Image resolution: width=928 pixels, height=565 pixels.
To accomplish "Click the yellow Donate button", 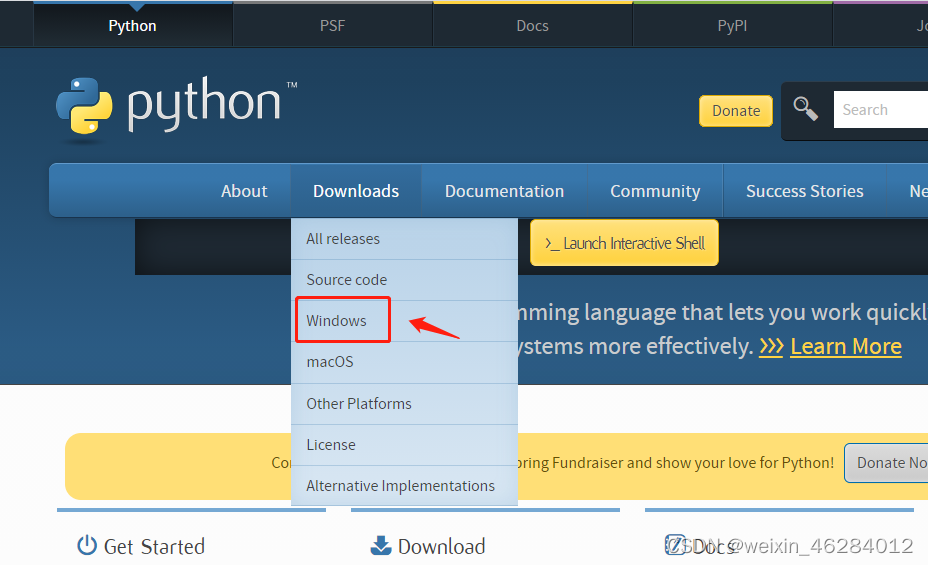I will [x=736, y=111].
